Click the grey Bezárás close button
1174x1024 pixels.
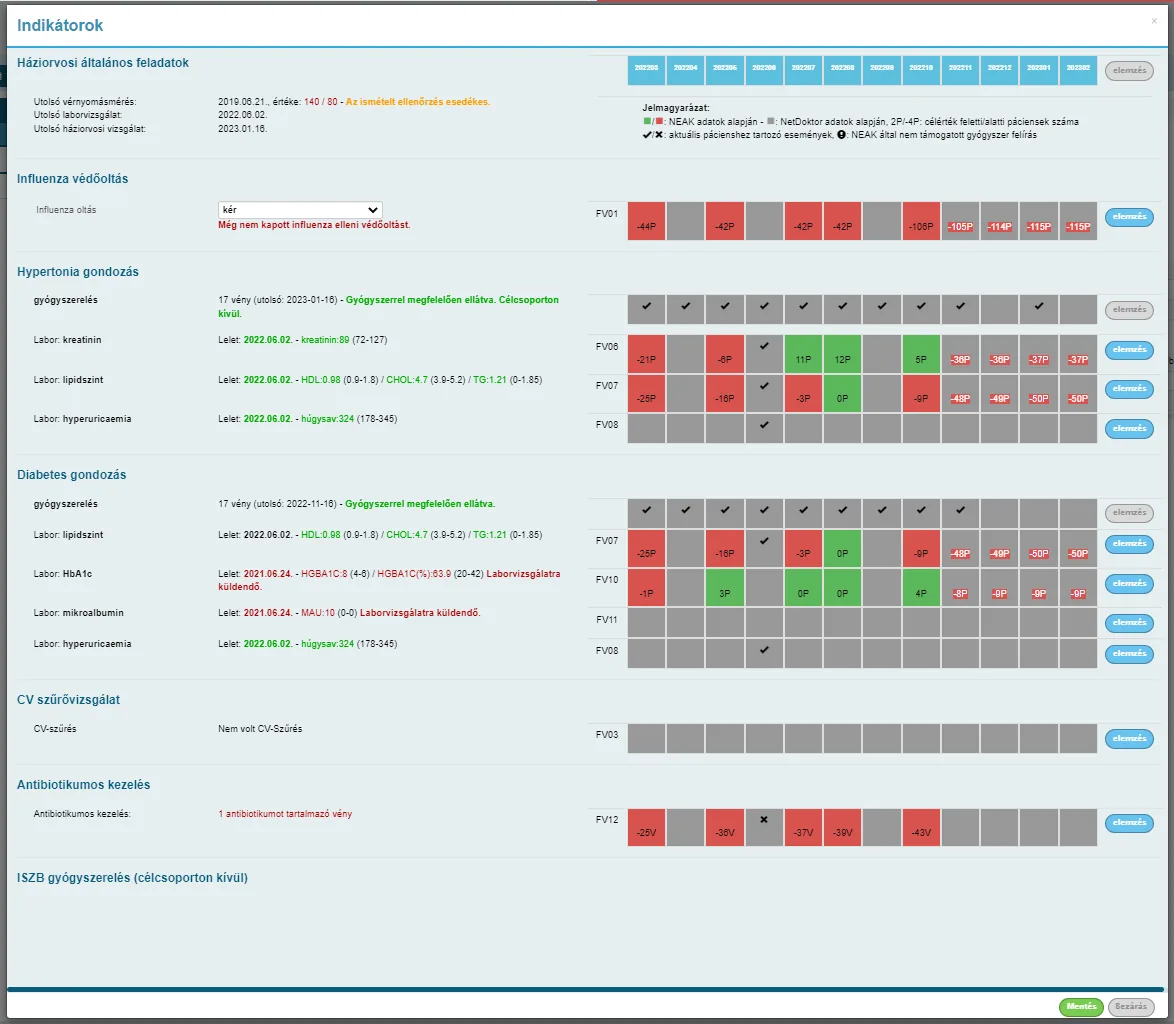(1131, 1007)
